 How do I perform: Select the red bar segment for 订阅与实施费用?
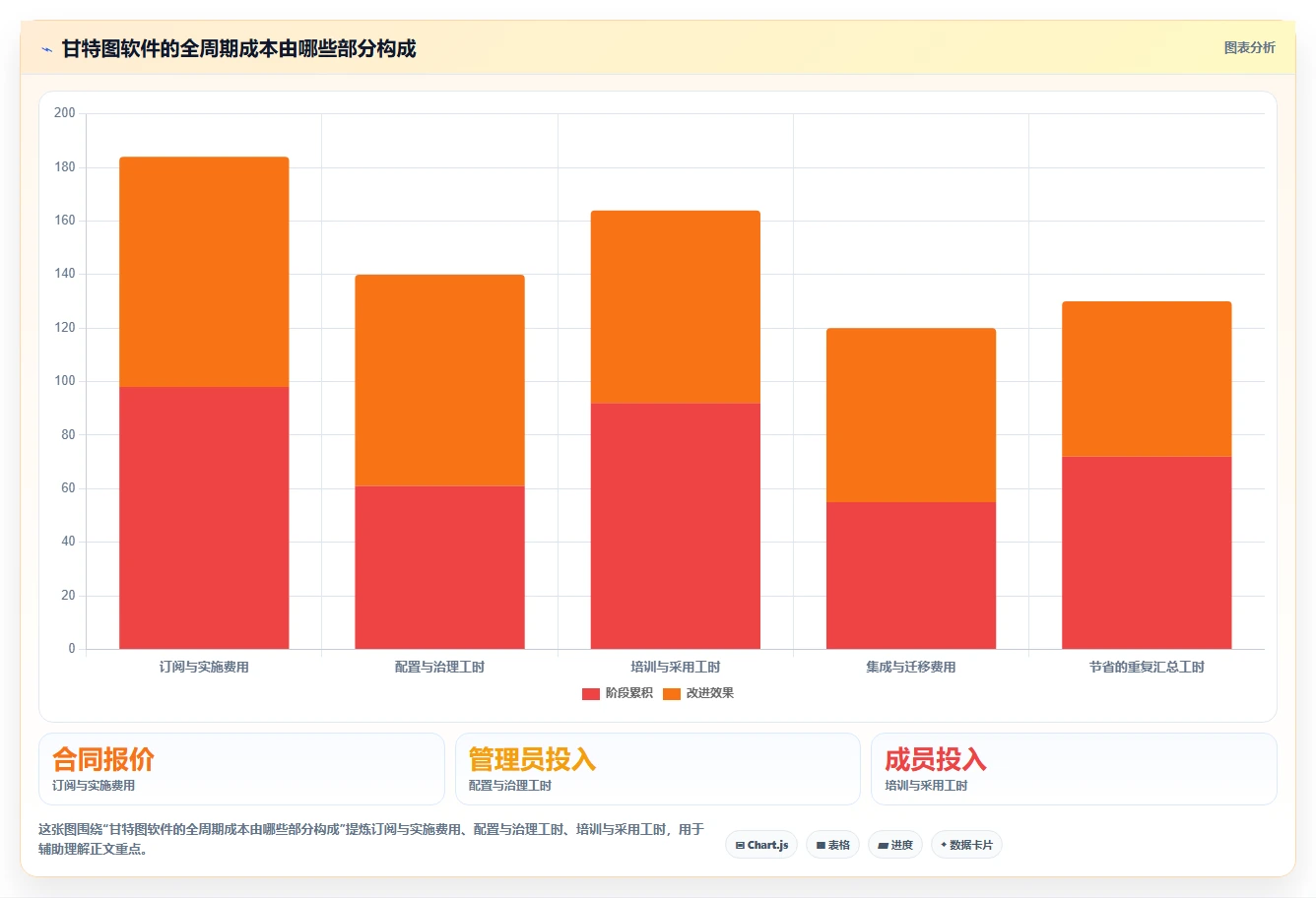point(204,518)
